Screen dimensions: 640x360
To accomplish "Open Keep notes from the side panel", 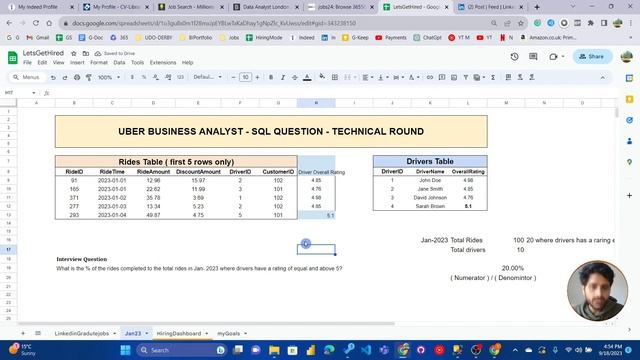I will point(629,99).
